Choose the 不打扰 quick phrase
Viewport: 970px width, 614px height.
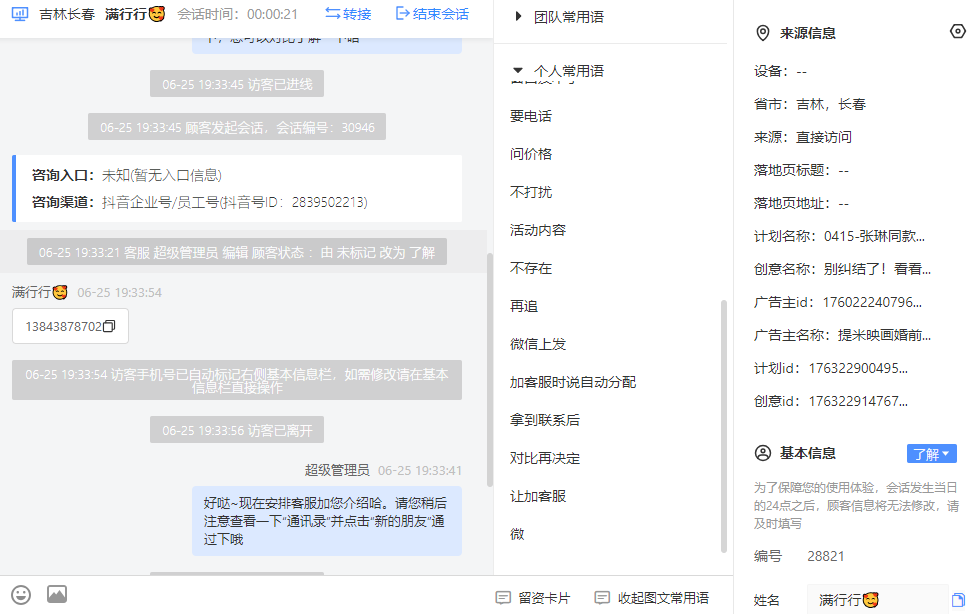click(531, 192)
